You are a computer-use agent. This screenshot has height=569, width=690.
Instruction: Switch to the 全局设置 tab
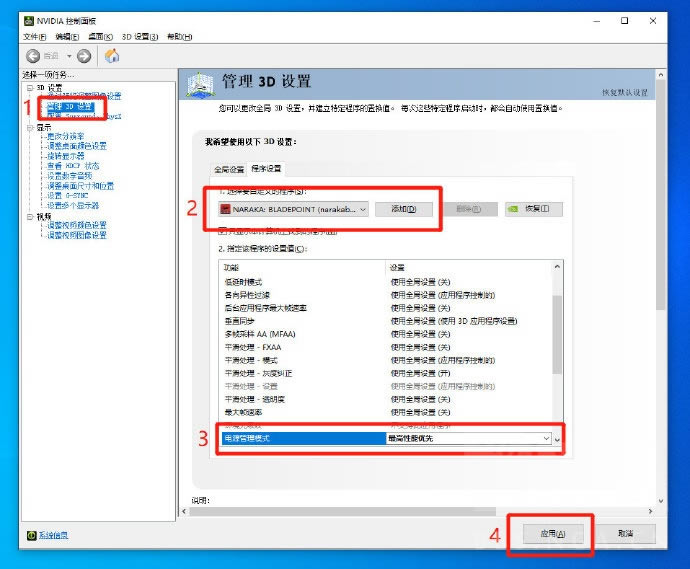(228, 169)
